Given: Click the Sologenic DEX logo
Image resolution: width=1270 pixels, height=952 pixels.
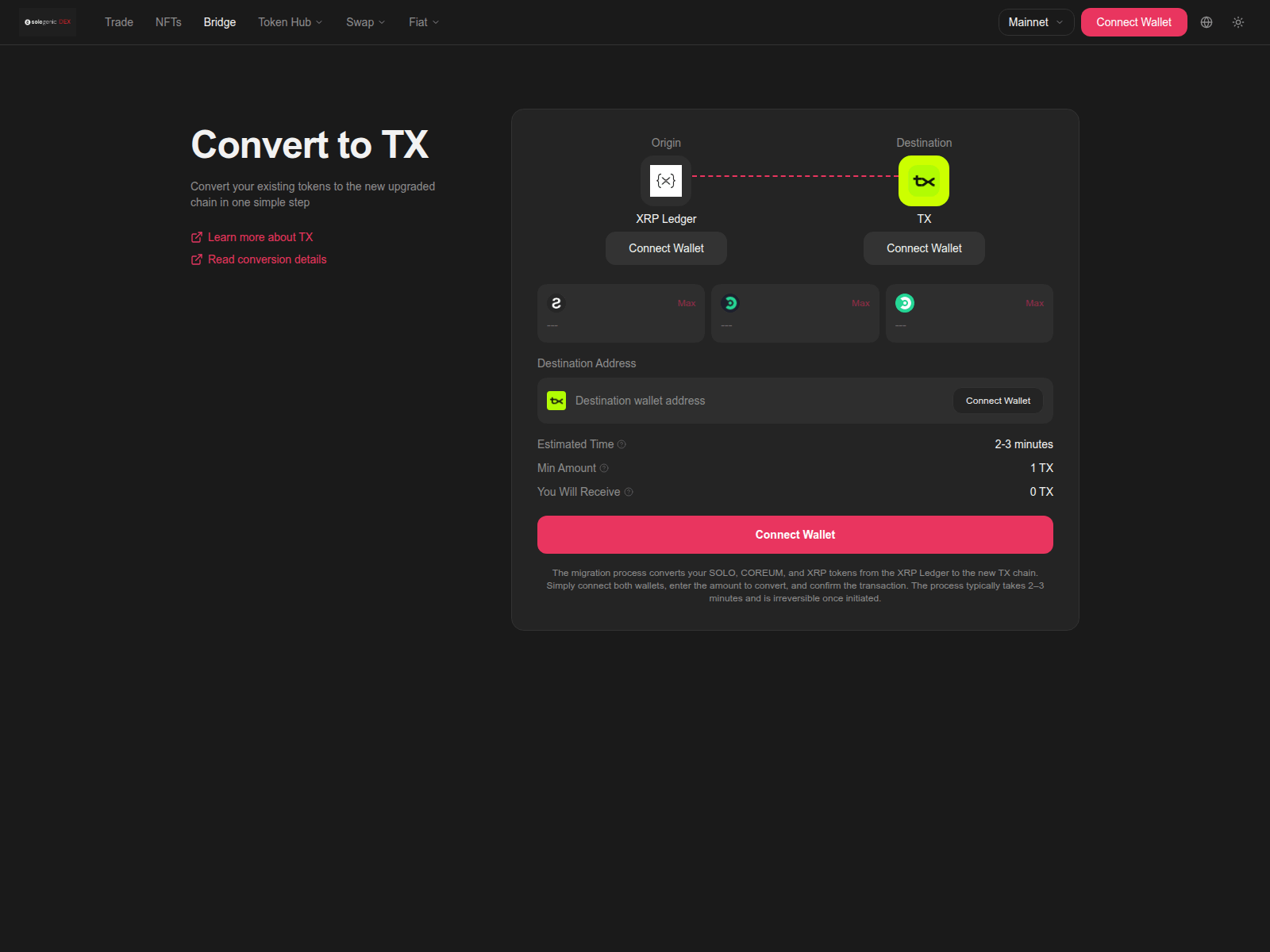Looking at the screenshot, I should [x=48, y=22].
